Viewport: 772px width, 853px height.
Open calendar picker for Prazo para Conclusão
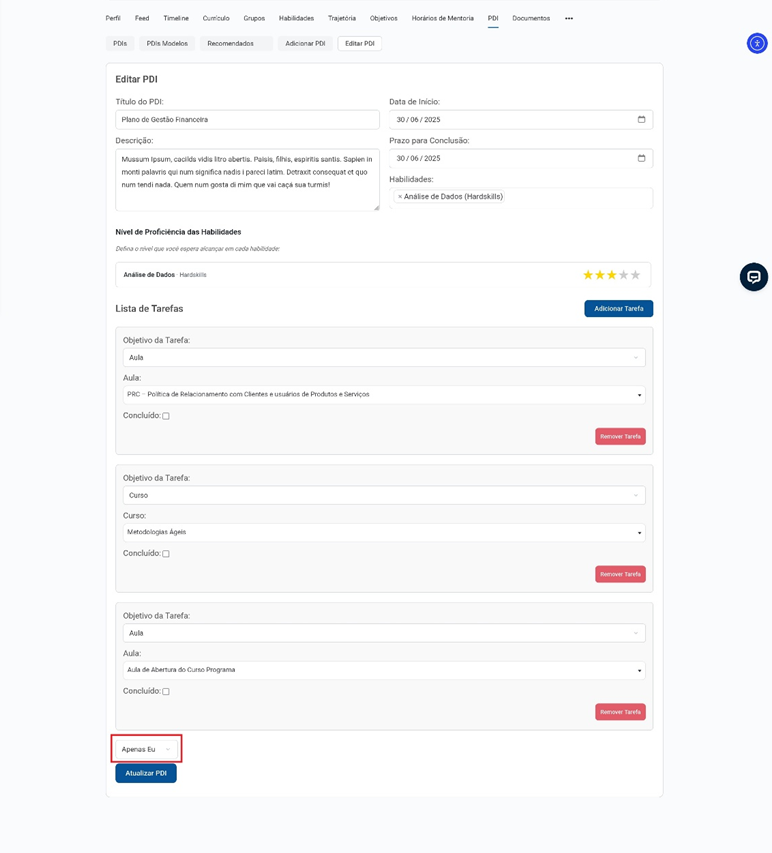pos(641,158)
